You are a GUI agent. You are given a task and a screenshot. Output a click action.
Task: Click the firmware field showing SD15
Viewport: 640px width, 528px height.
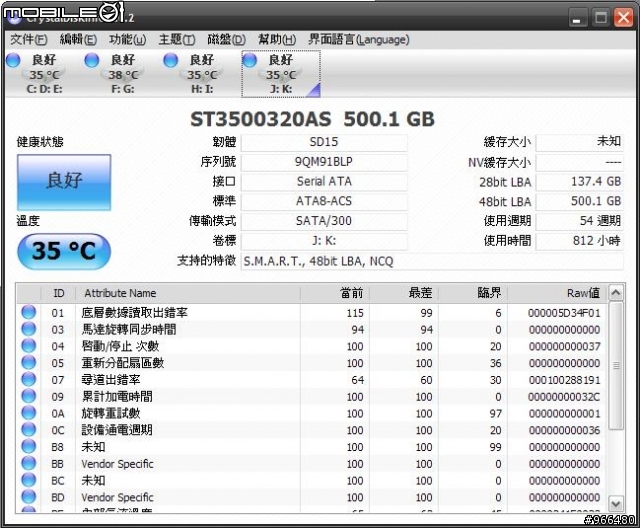(x=324, y=142)
